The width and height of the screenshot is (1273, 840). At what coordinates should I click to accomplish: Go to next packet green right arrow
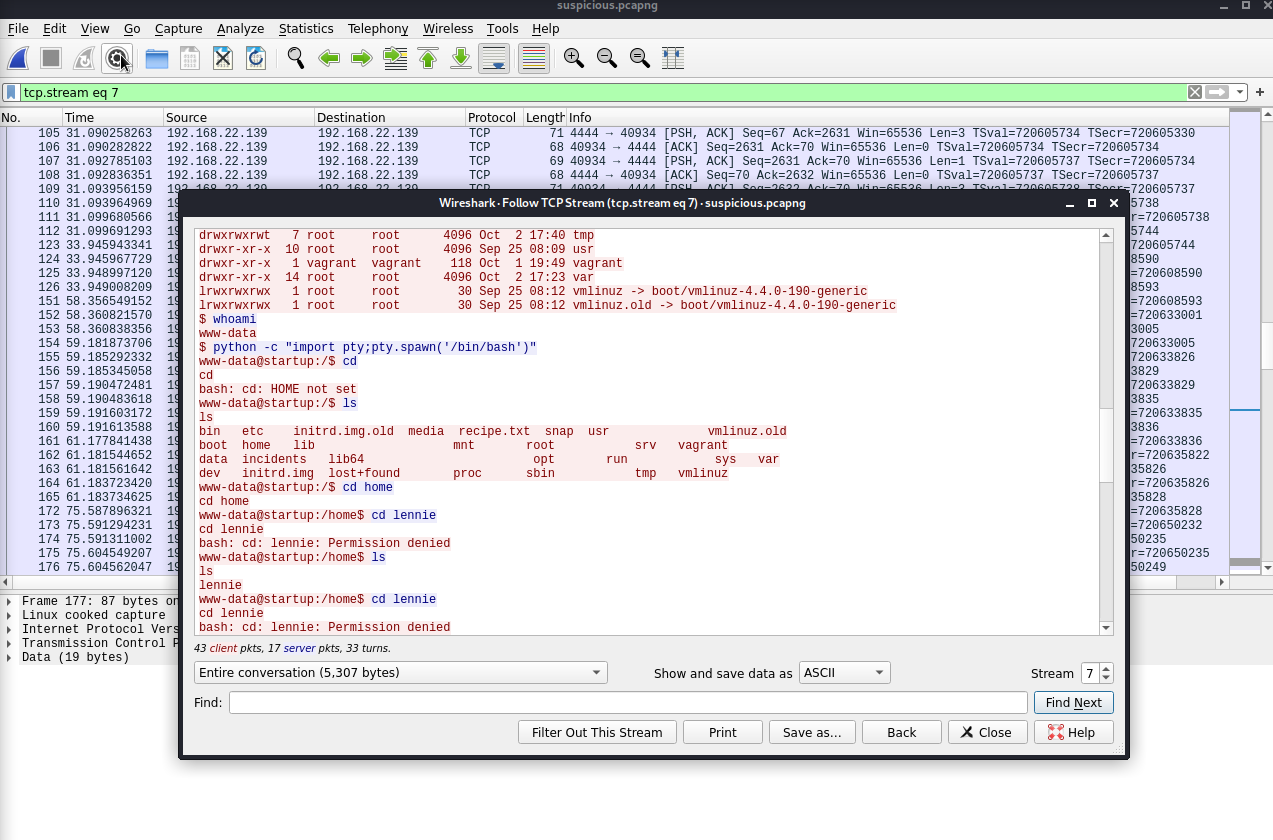click(362, 59)
